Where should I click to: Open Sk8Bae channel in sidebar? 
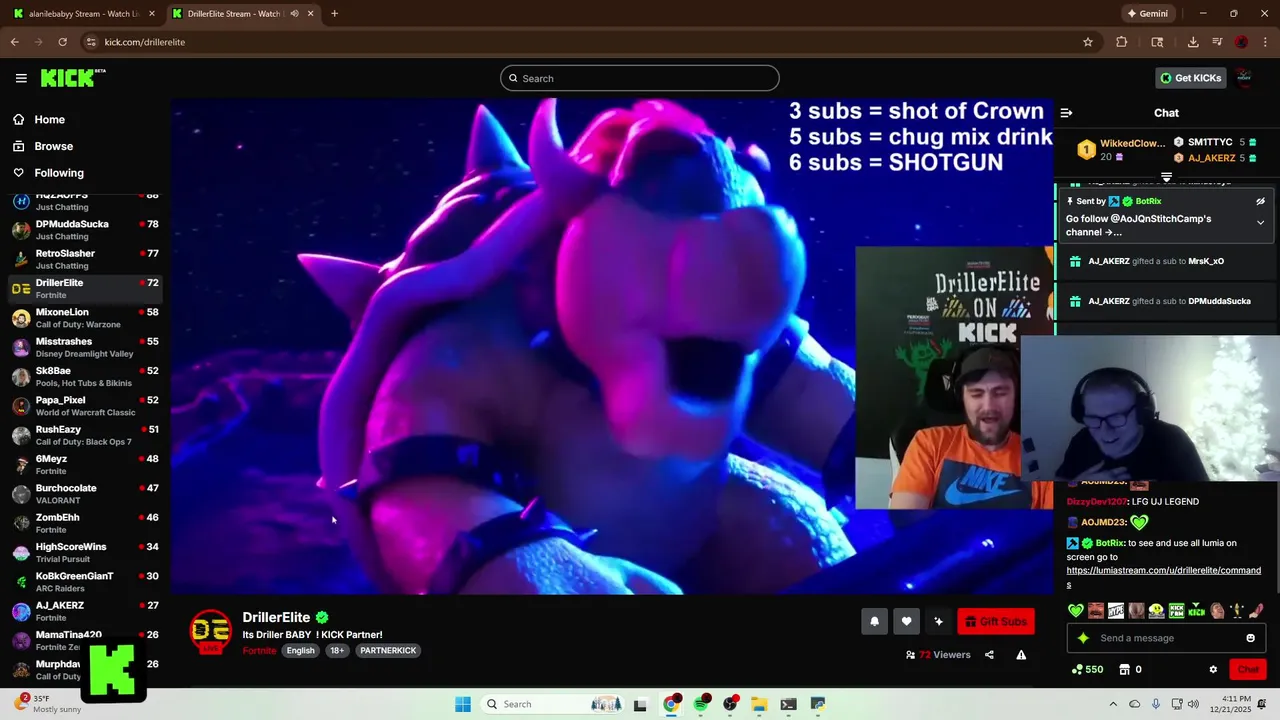[x=85, y=377]
